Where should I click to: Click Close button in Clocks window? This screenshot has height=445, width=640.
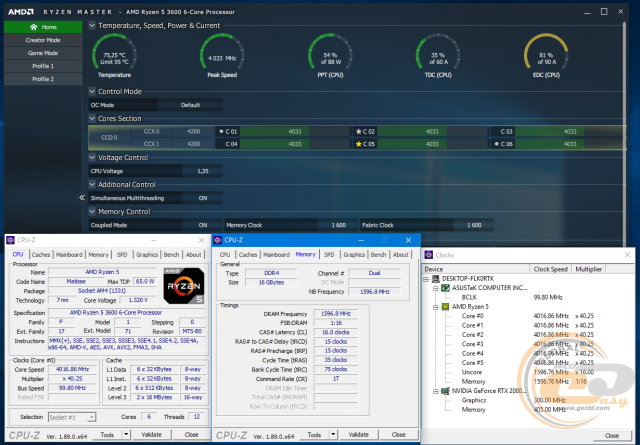click(x=611, y=436)
